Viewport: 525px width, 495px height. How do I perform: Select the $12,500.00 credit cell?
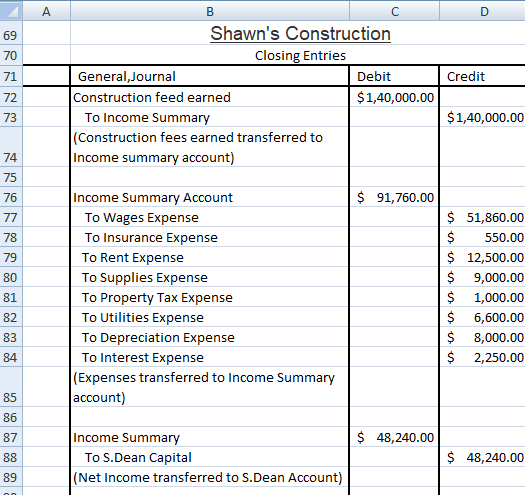482,257
